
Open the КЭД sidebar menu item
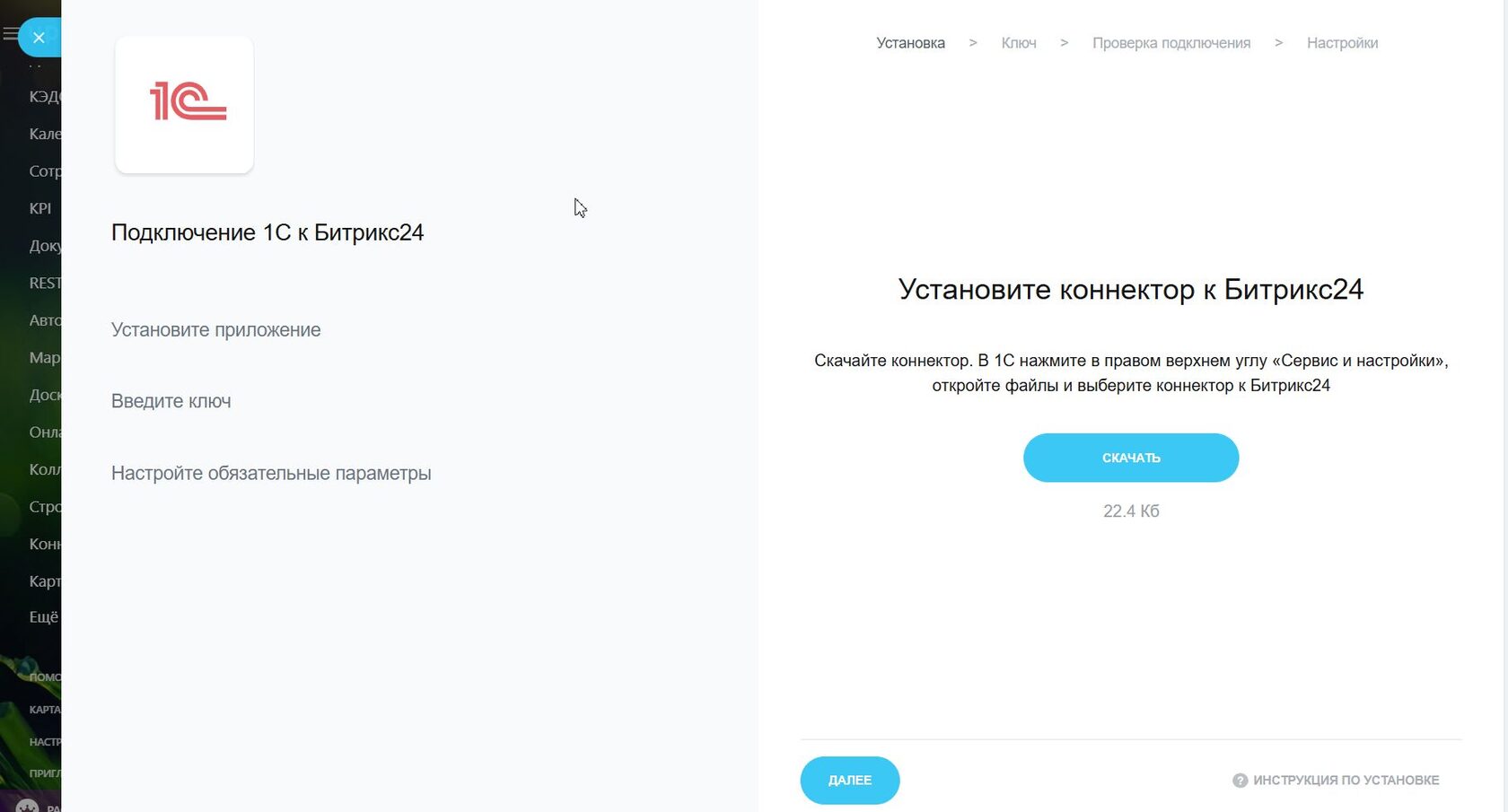pos(45,96)
